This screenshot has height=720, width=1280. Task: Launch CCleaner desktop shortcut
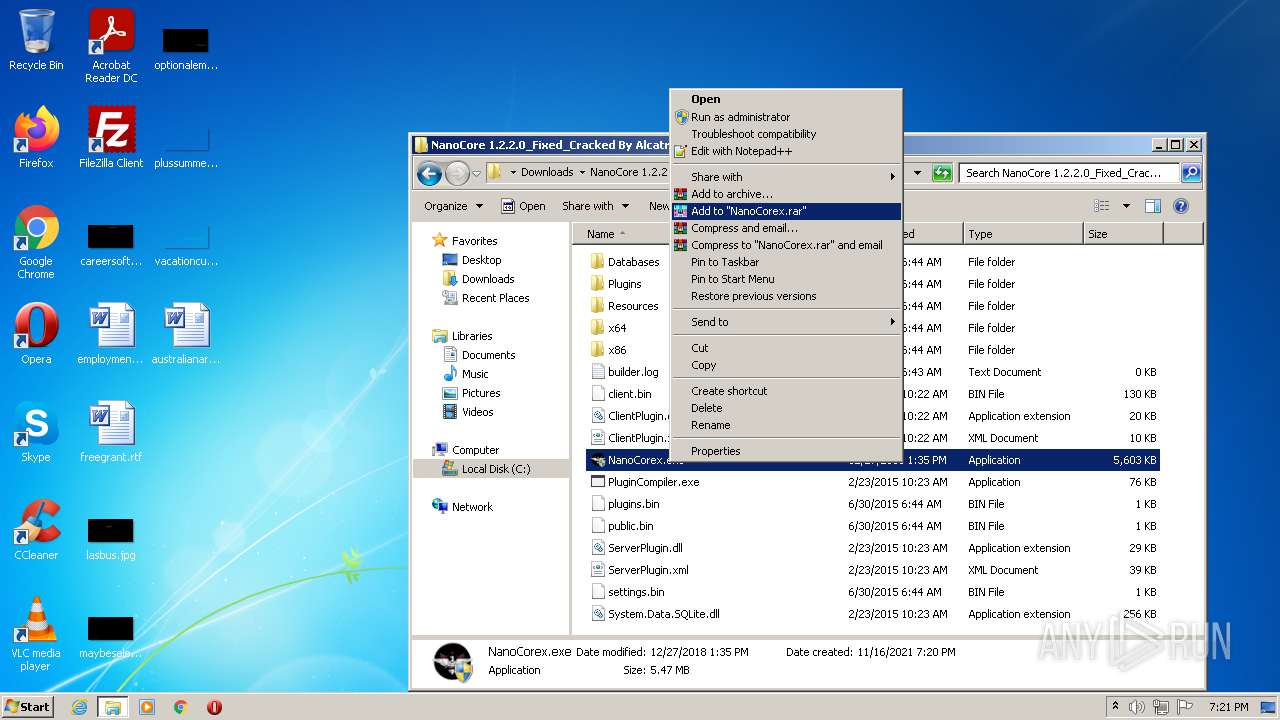click(x=36, y=529)
